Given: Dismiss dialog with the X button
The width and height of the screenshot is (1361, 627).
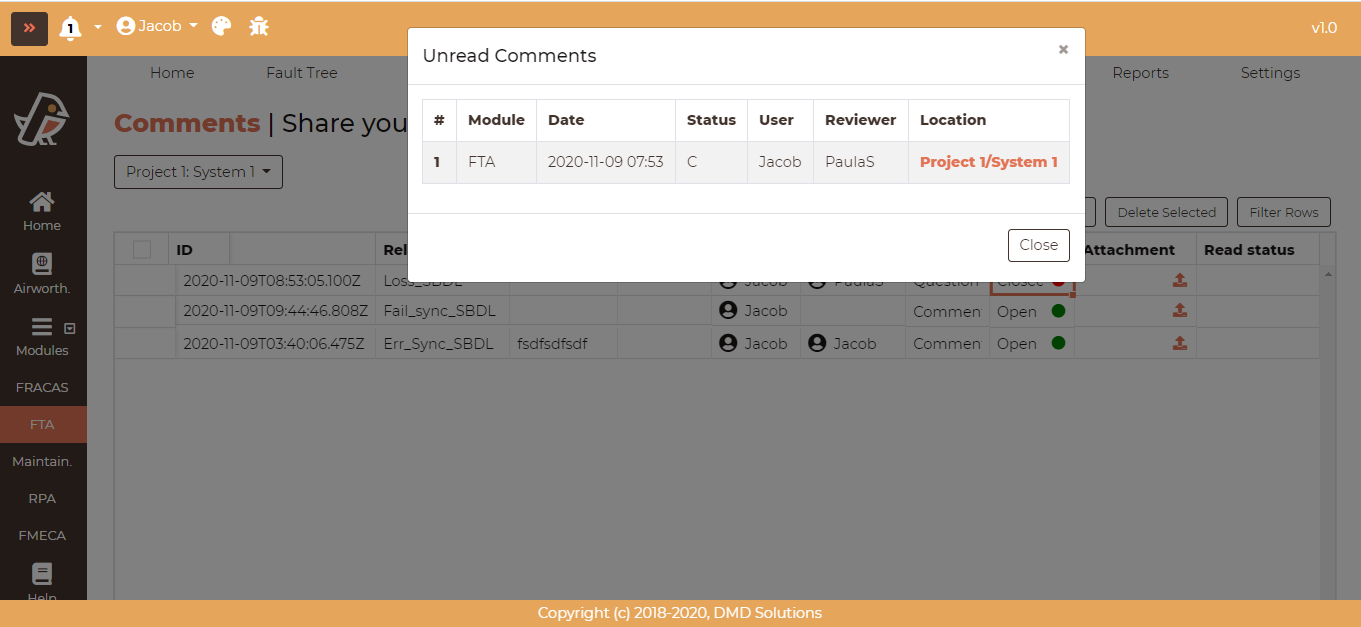Looking at the screenshot, I should coord(1063,50).
